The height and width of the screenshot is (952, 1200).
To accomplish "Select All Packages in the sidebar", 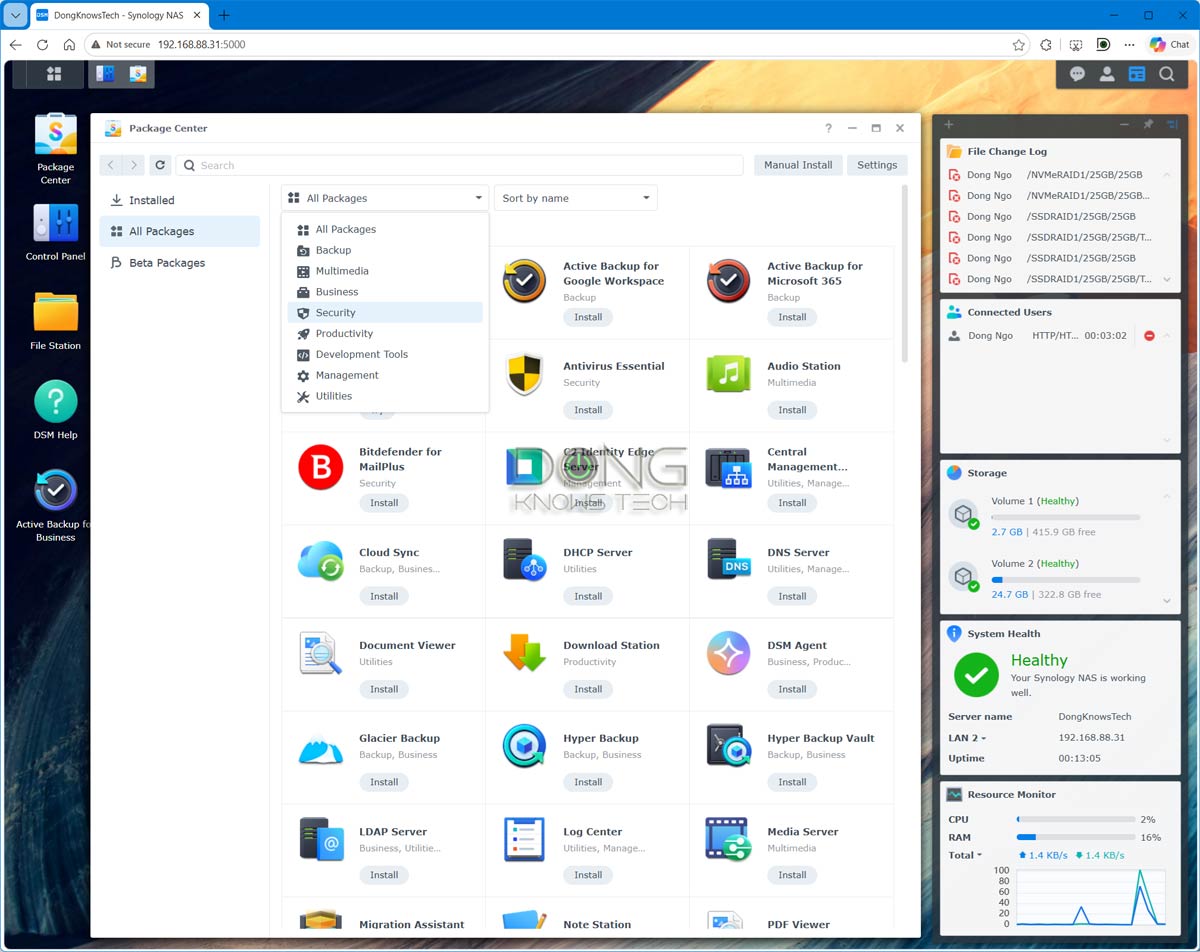I will (180, 231).
